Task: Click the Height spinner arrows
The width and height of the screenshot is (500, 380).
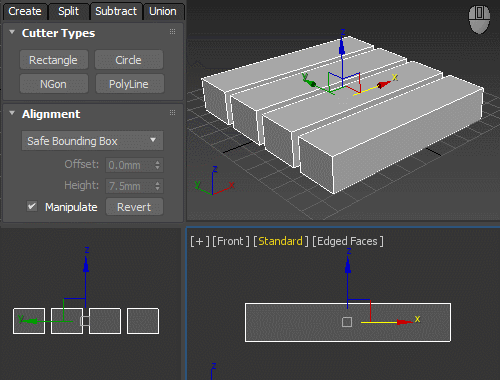Action: pyautogui.click(x=158, y=186)
